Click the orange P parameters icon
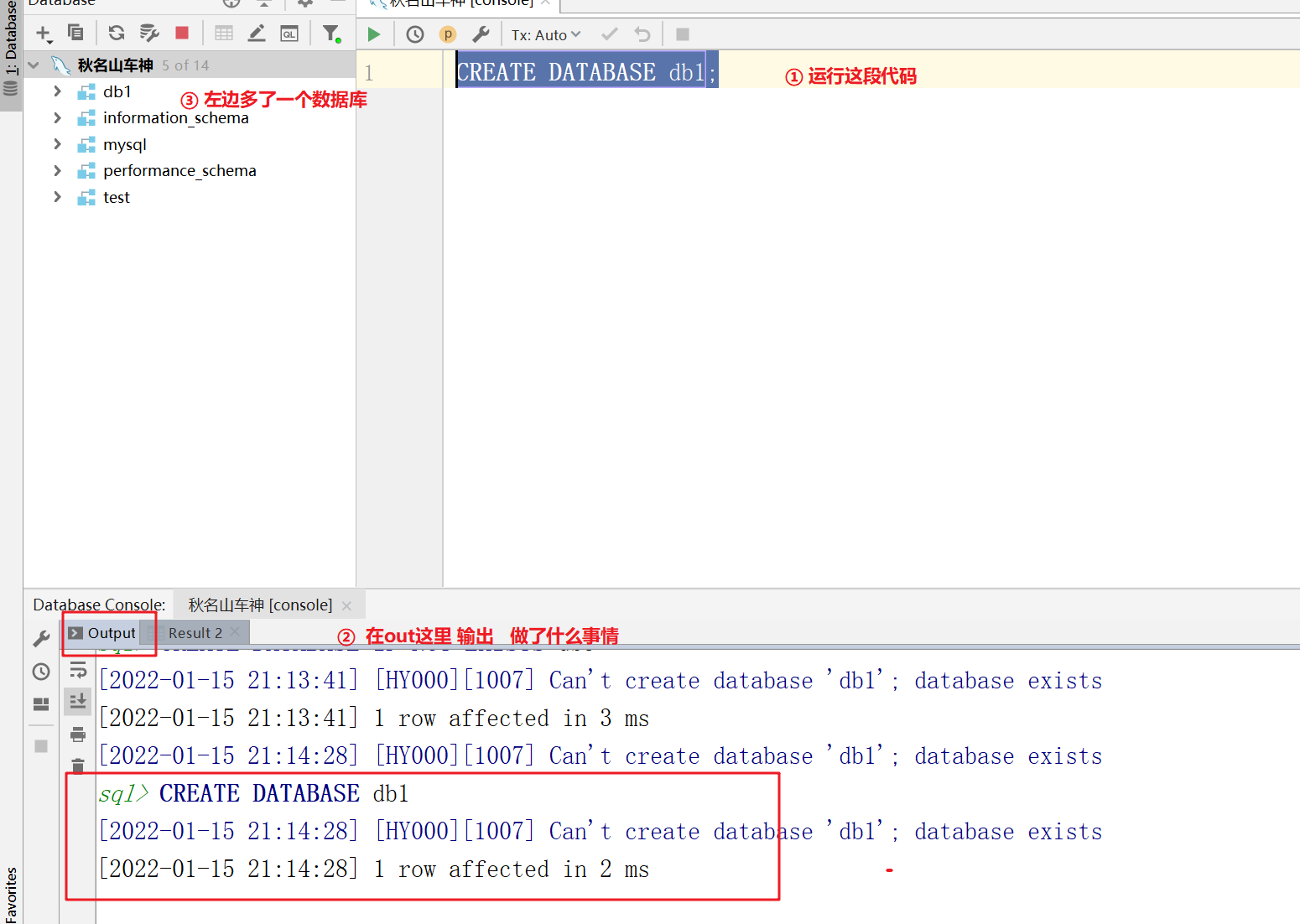This screenshot has width=1300, height=924. pos(448,34)
